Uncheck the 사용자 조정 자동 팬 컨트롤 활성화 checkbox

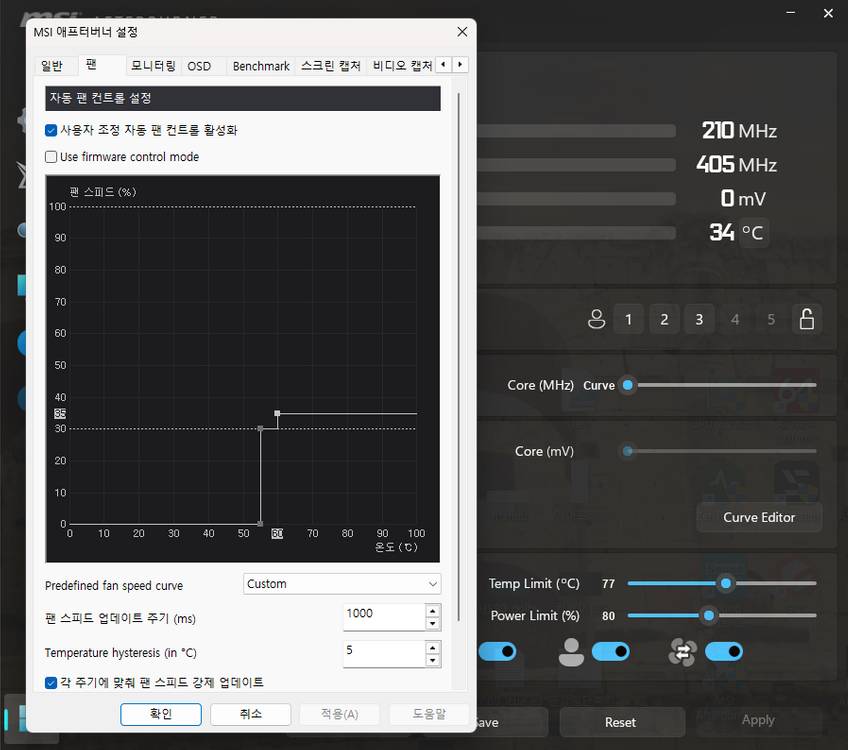(x=50, y=130)
